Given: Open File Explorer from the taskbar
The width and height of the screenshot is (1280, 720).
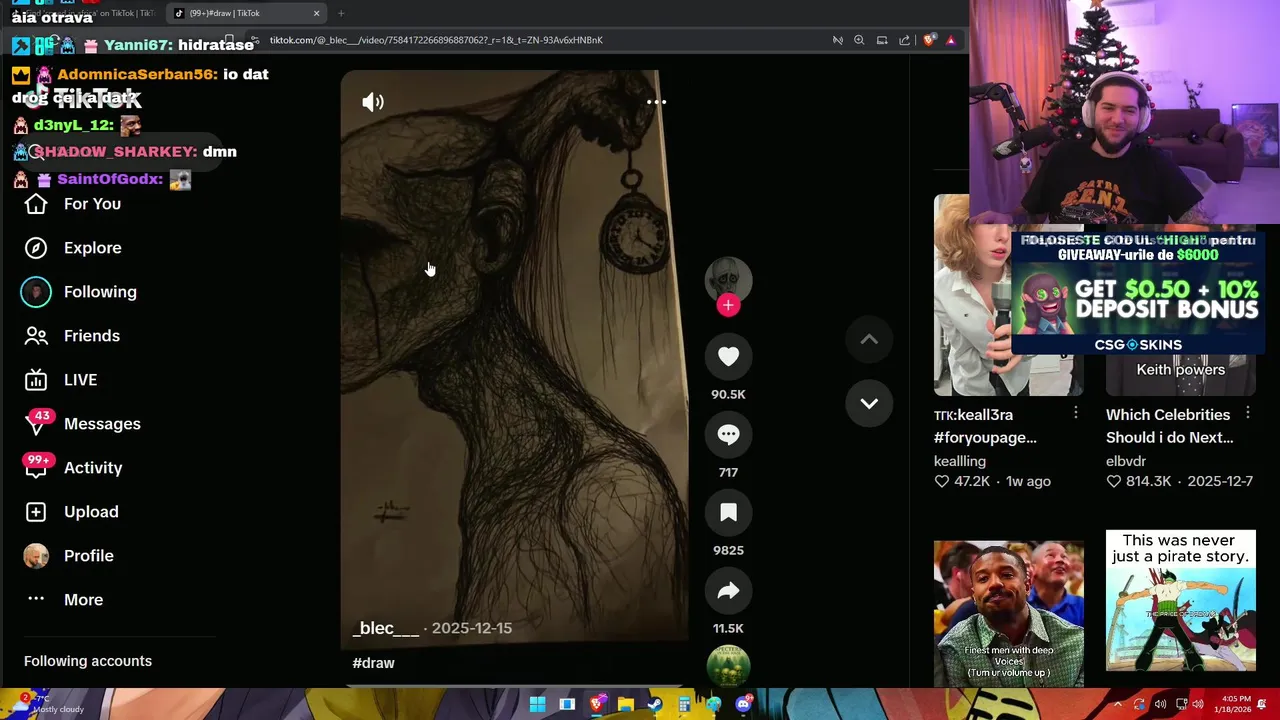Looking at the screenshot, I should tap(625, 705).
